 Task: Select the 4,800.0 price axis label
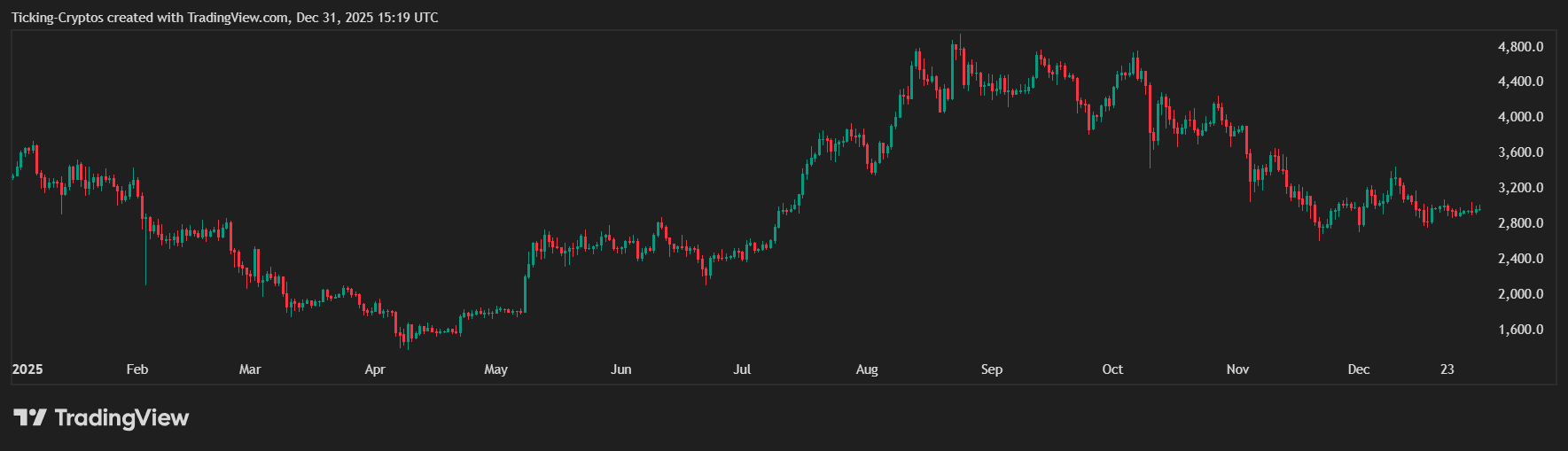(x=1520, y=47)
